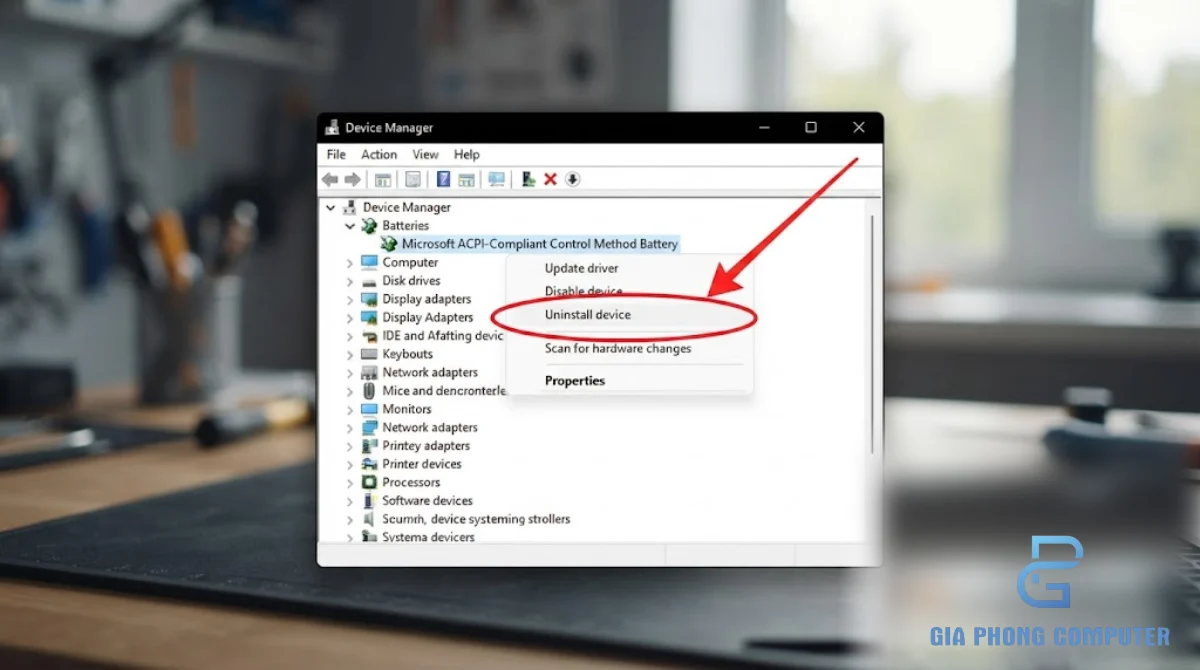Click the round down-arrow toolbar icon
This screenshot has height=670, width=1200.
[573, 180]
